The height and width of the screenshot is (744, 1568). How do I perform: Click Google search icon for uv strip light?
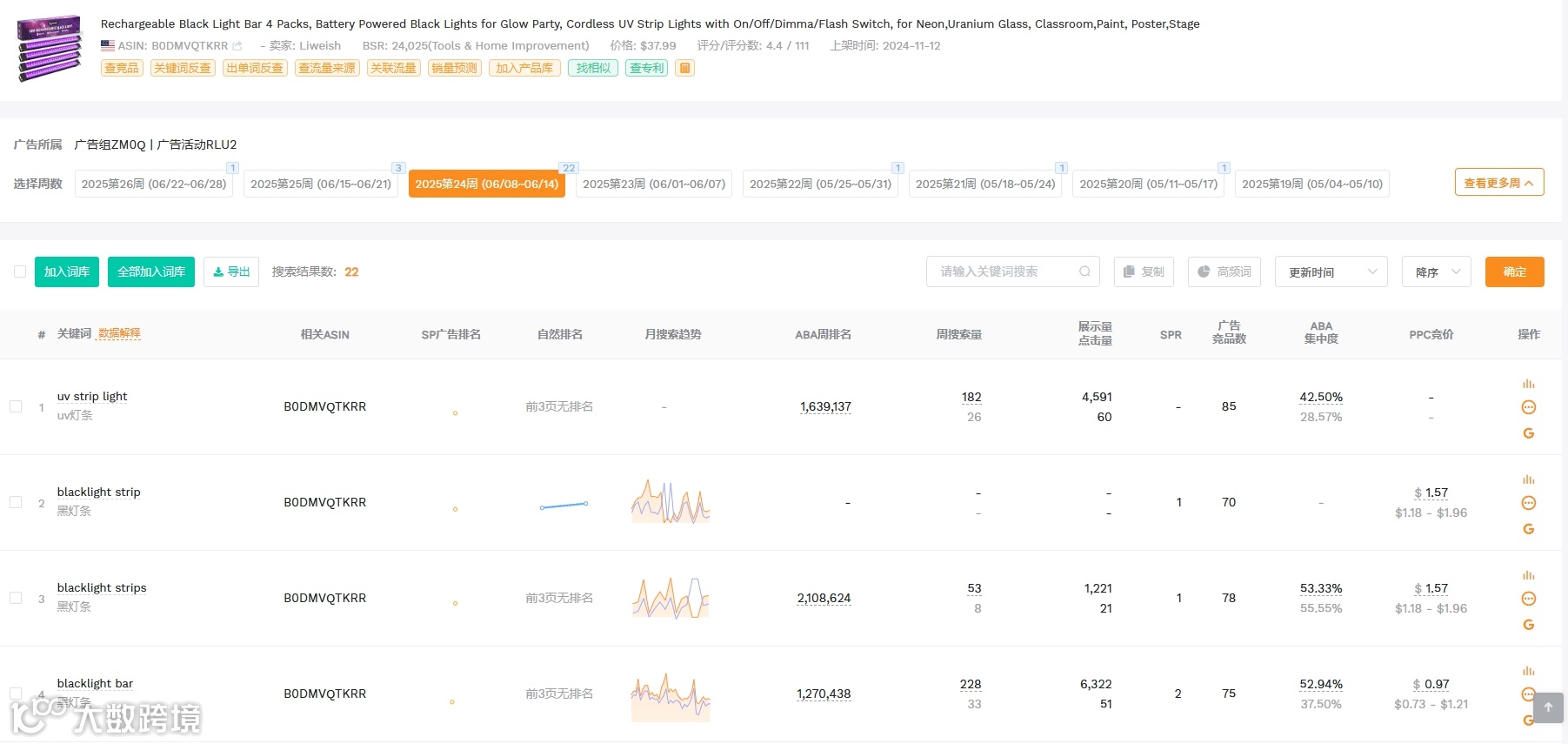1528,433
